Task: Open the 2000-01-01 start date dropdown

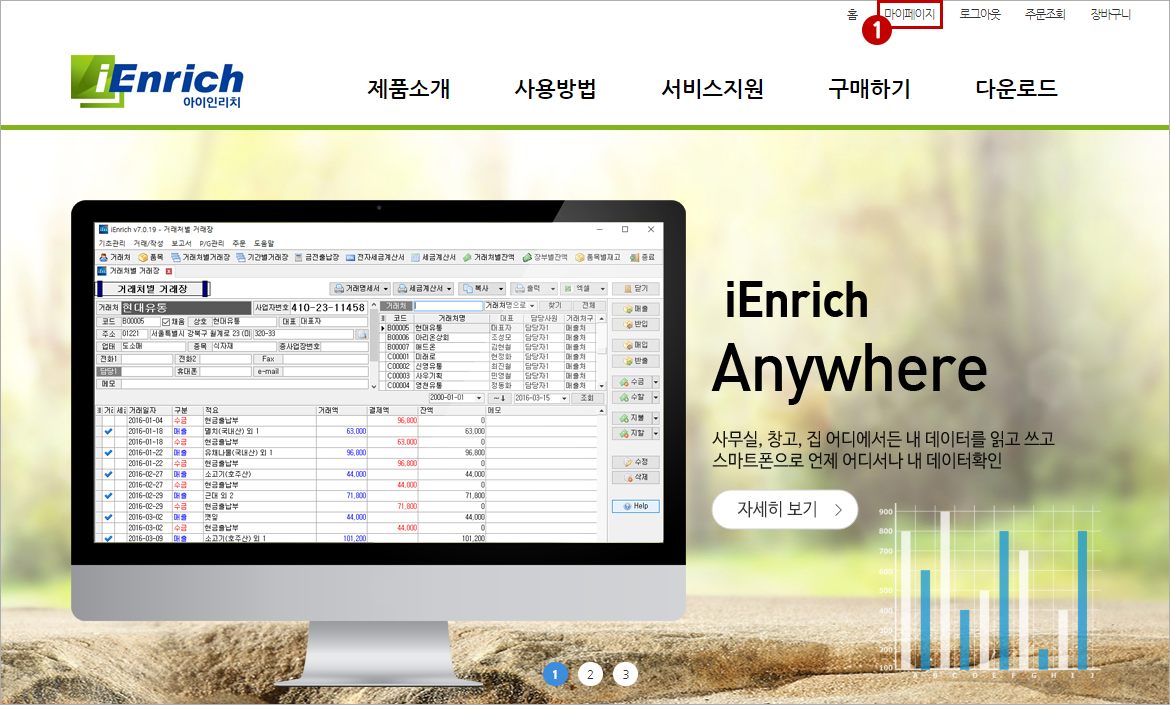Action: [479, 398]
